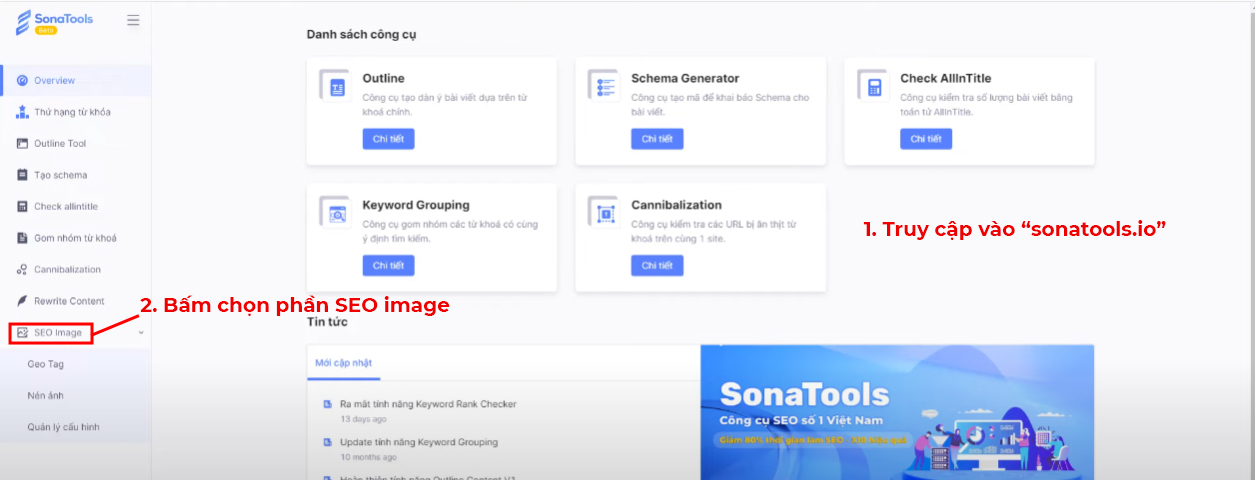Click Chi tiết on the Cannibalization card
The width and height of the screenshot is (1255, 480).
pyautogui.click(x=657, y=265)
